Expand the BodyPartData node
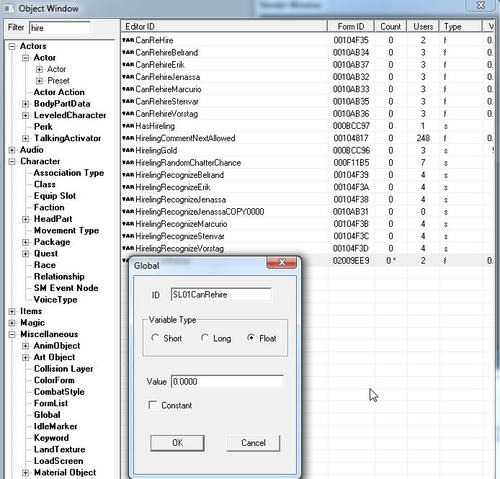500x479 pixels. [26, 104]
